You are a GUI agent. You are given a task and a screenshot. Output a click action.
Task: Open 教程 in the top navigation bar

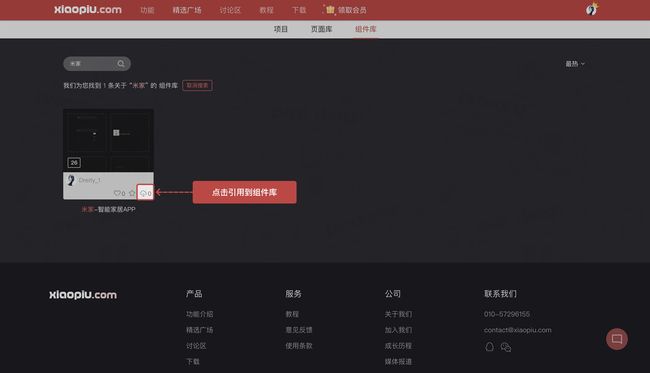pos(267,10)
